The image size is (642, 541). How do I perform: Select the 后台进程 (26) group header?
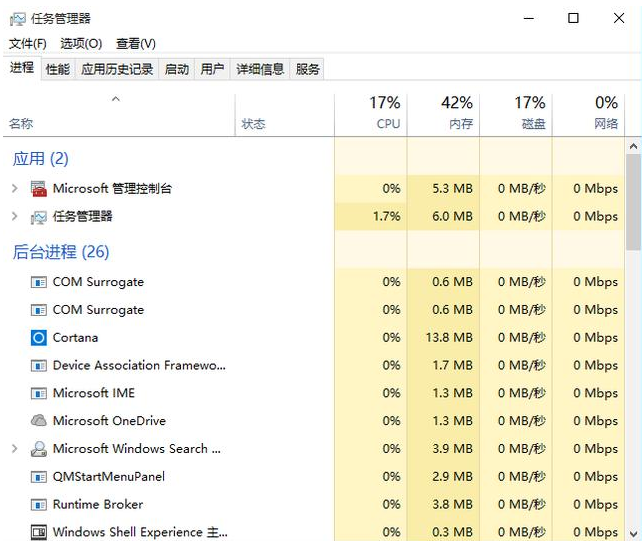pos(61,252)
